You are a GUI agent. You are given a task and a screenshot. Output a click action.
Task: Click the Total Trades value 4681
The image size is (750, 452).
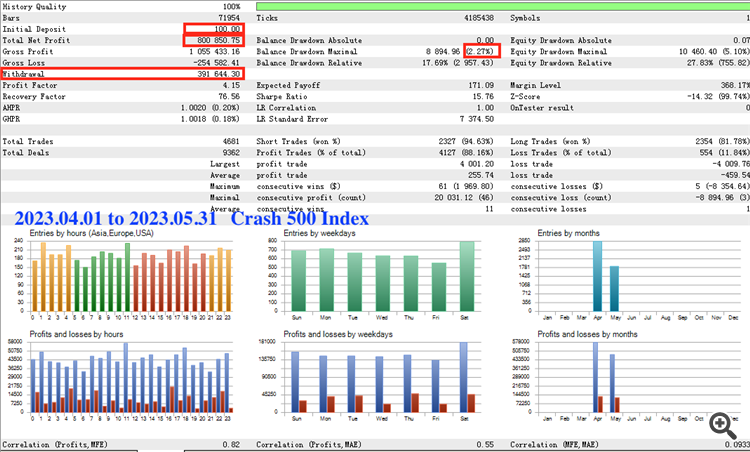tap(231, 142)
